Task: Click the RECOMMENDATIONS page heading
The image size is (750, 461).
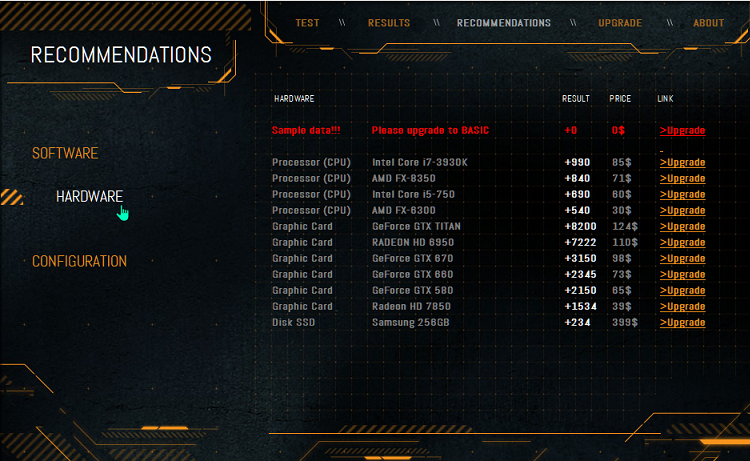Action: [x=121, y=55]
